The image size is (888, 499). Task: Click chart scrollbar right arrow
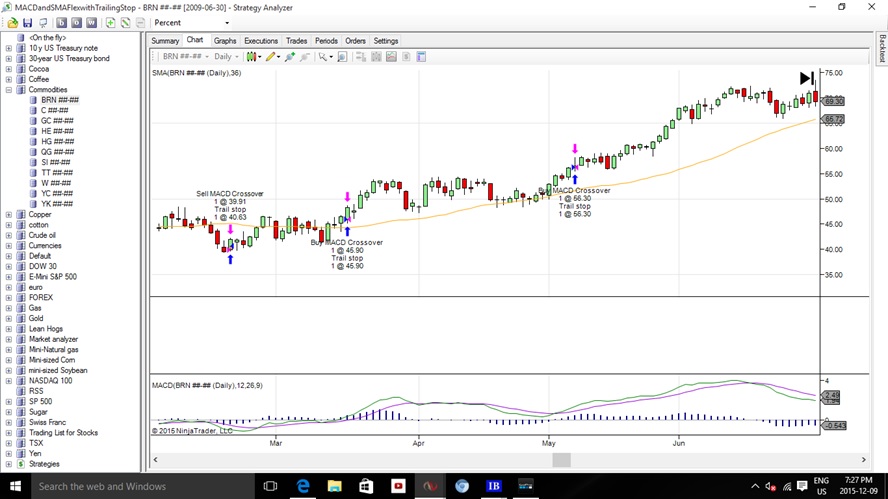[x=864, y=460]
